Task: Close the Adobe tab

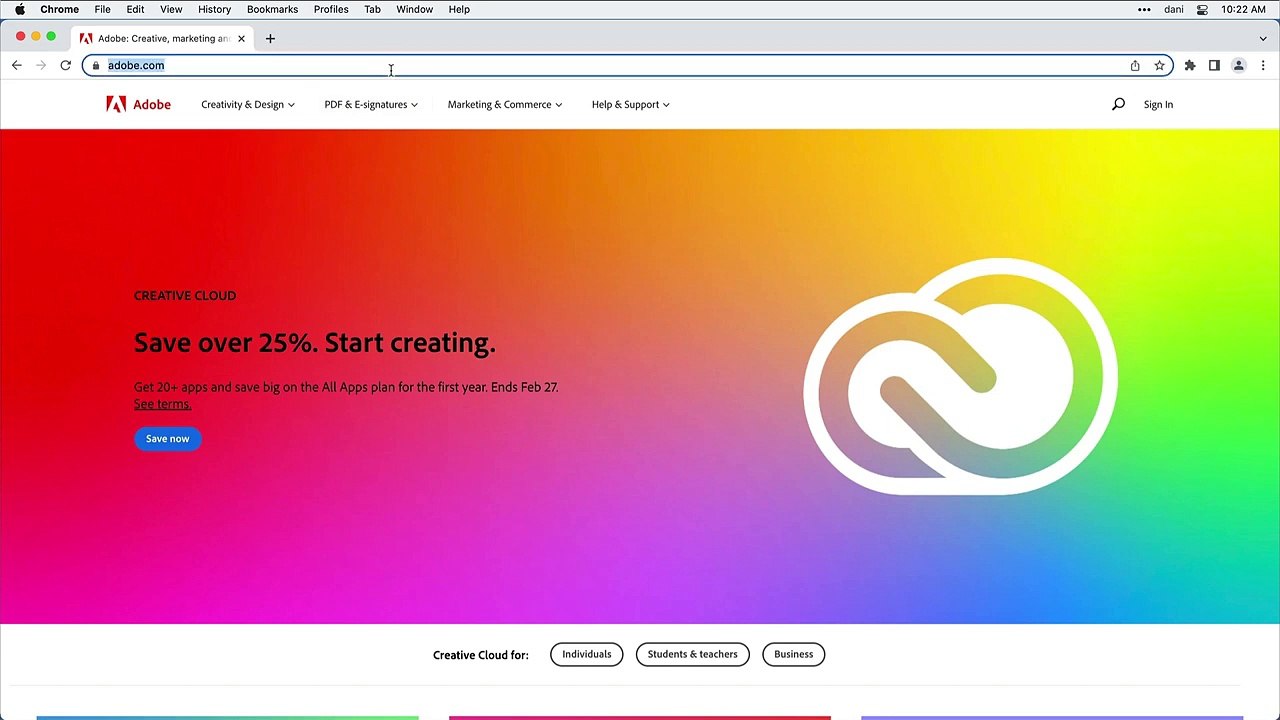Action: click(x=241, y=38)
